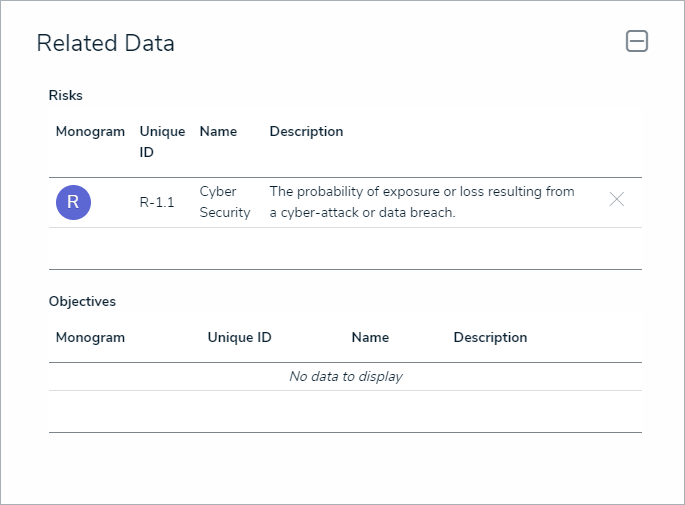Click the Objectives Description column header
The height and width of the screenshot is (505, 685).
coord(490,337)
